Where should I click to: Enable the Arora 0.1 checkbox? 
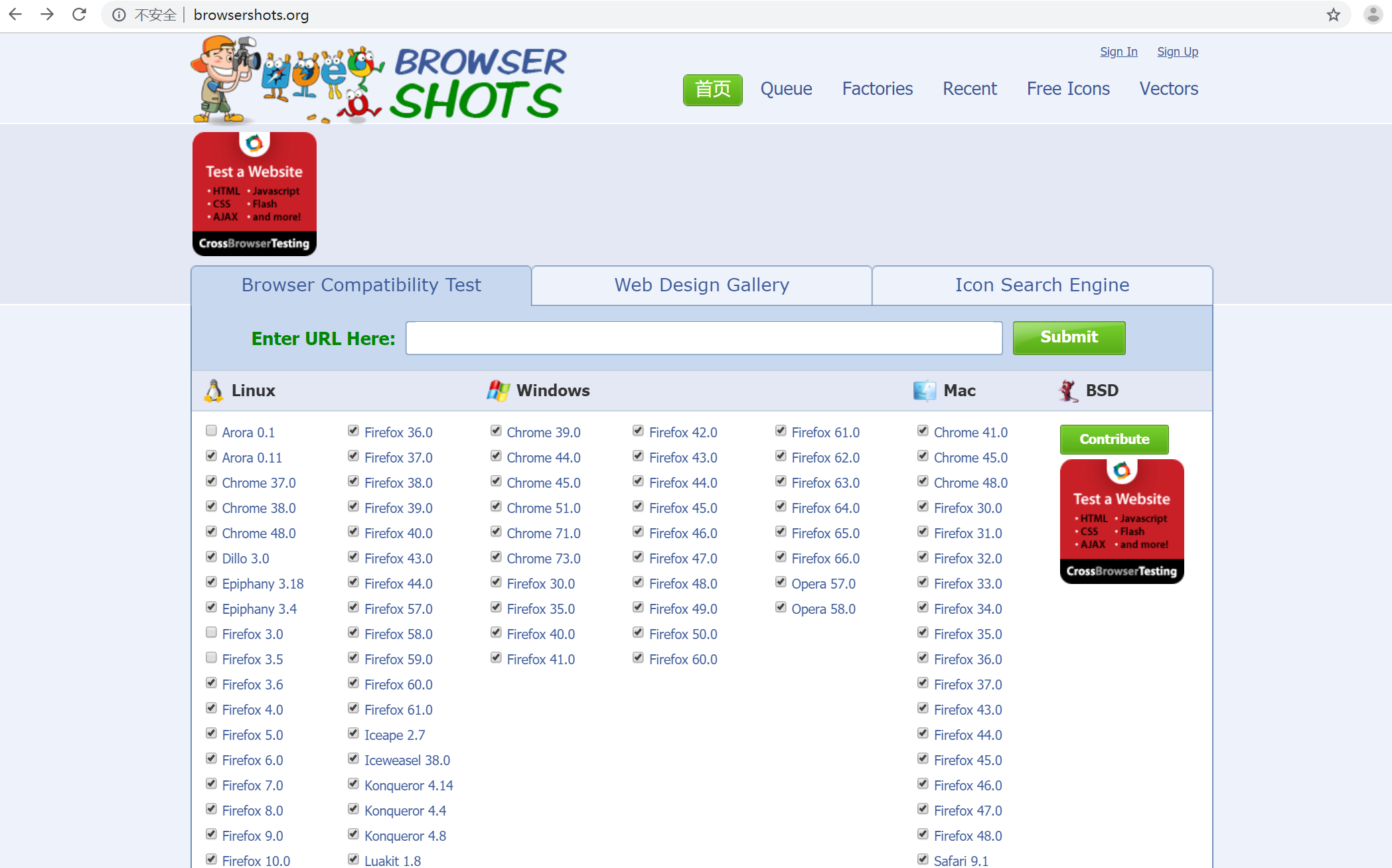click(x=211, y=431)
